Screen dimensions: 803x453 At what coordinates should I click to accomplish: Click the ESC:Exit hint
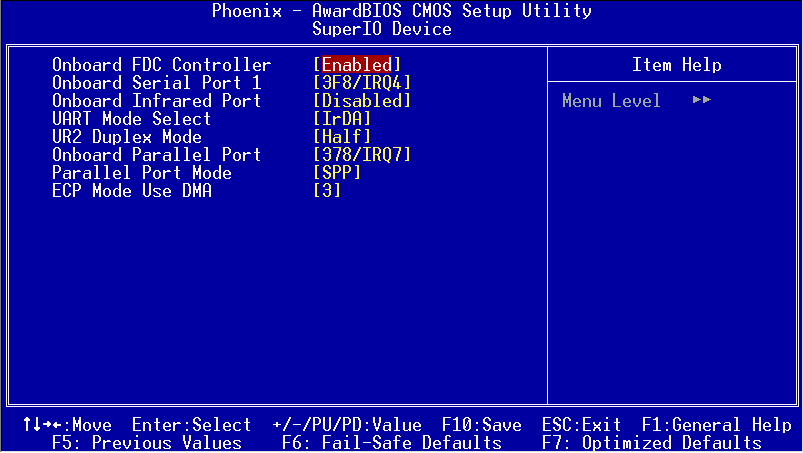point(581,425)
